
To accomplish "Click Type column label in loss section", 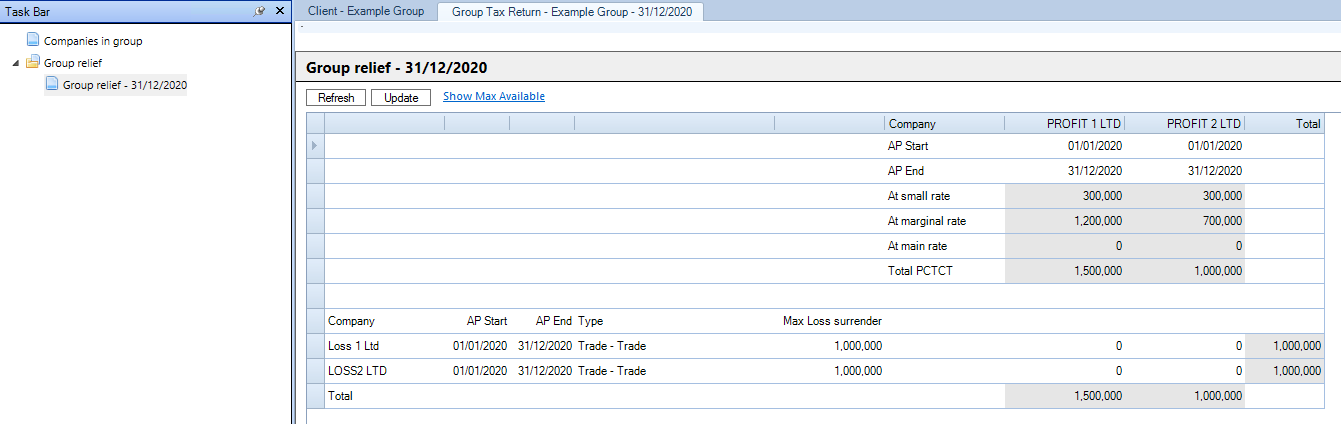I will (590, 321).
